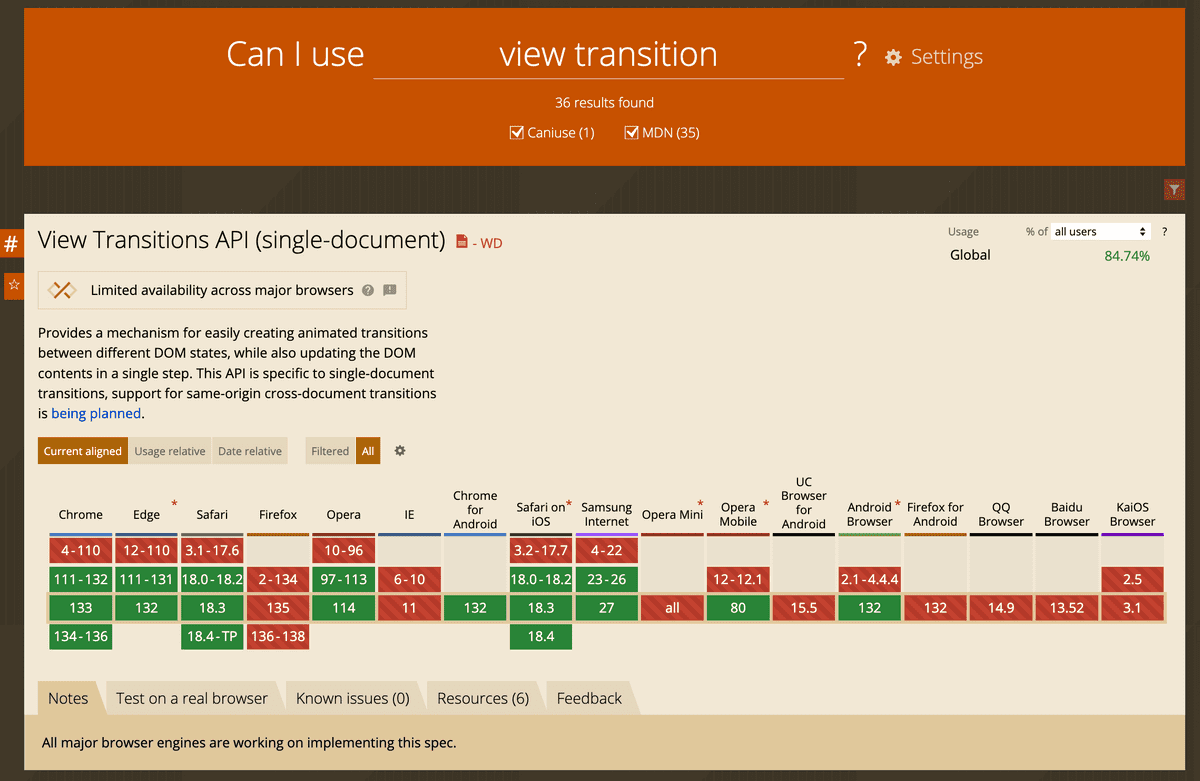
Task: Click Safari 18.4-TP cell
Action: point(212,637)
